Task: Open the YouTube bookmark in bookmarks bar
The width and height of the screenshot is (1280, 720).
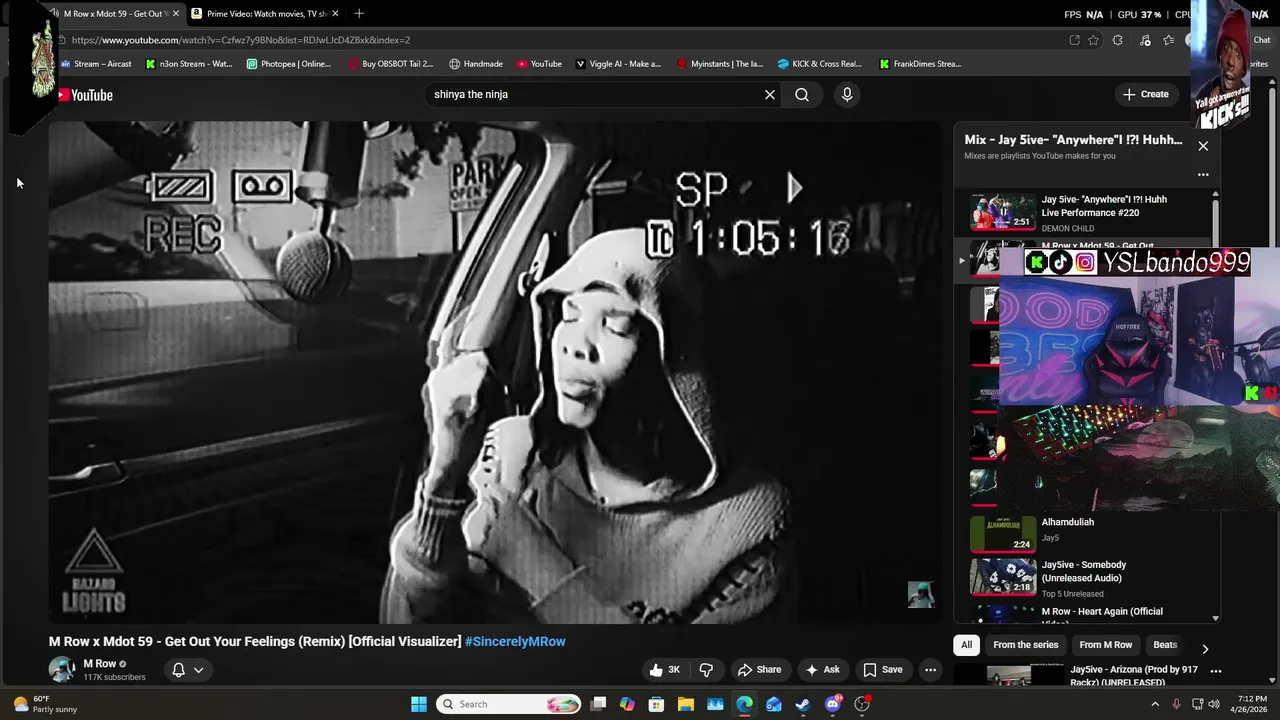Action: (x=539, y=63)
